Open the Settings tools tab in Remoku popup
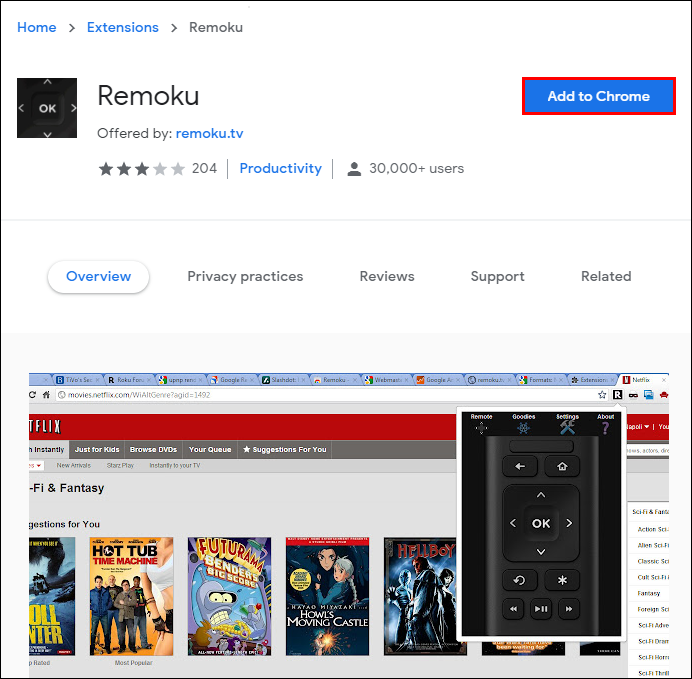Viewport: 692px width, 679px height. [x=567, y=423]
